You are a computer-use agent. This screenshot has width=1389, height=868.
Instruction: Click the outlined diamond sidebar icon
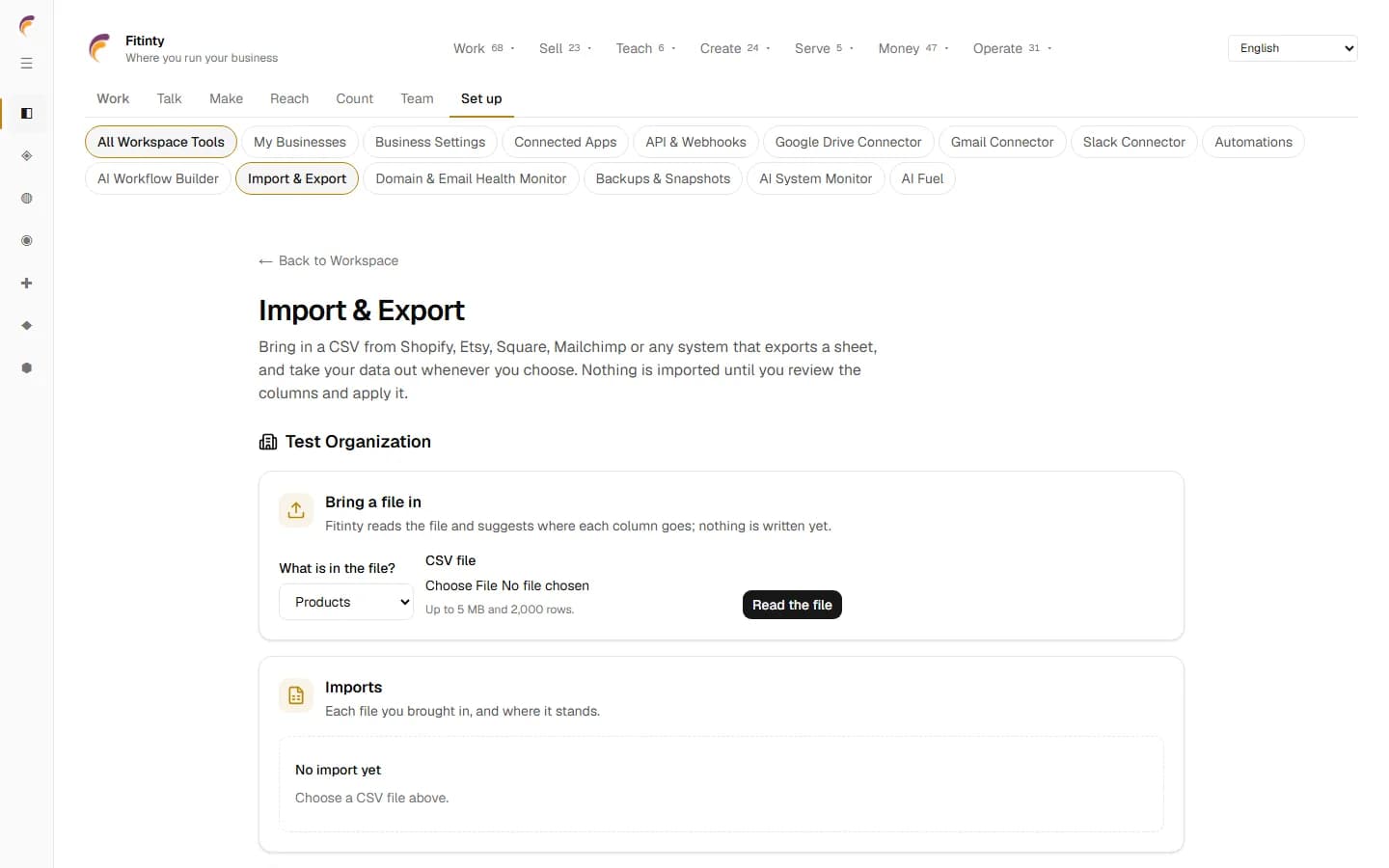point(27,156)
